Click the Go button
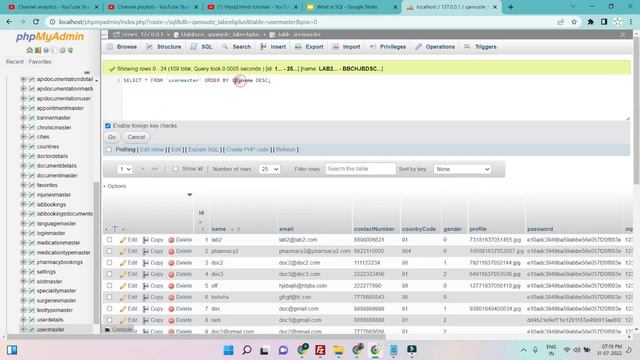The width and height of the screenshot is (640, 360). (112, 137)
